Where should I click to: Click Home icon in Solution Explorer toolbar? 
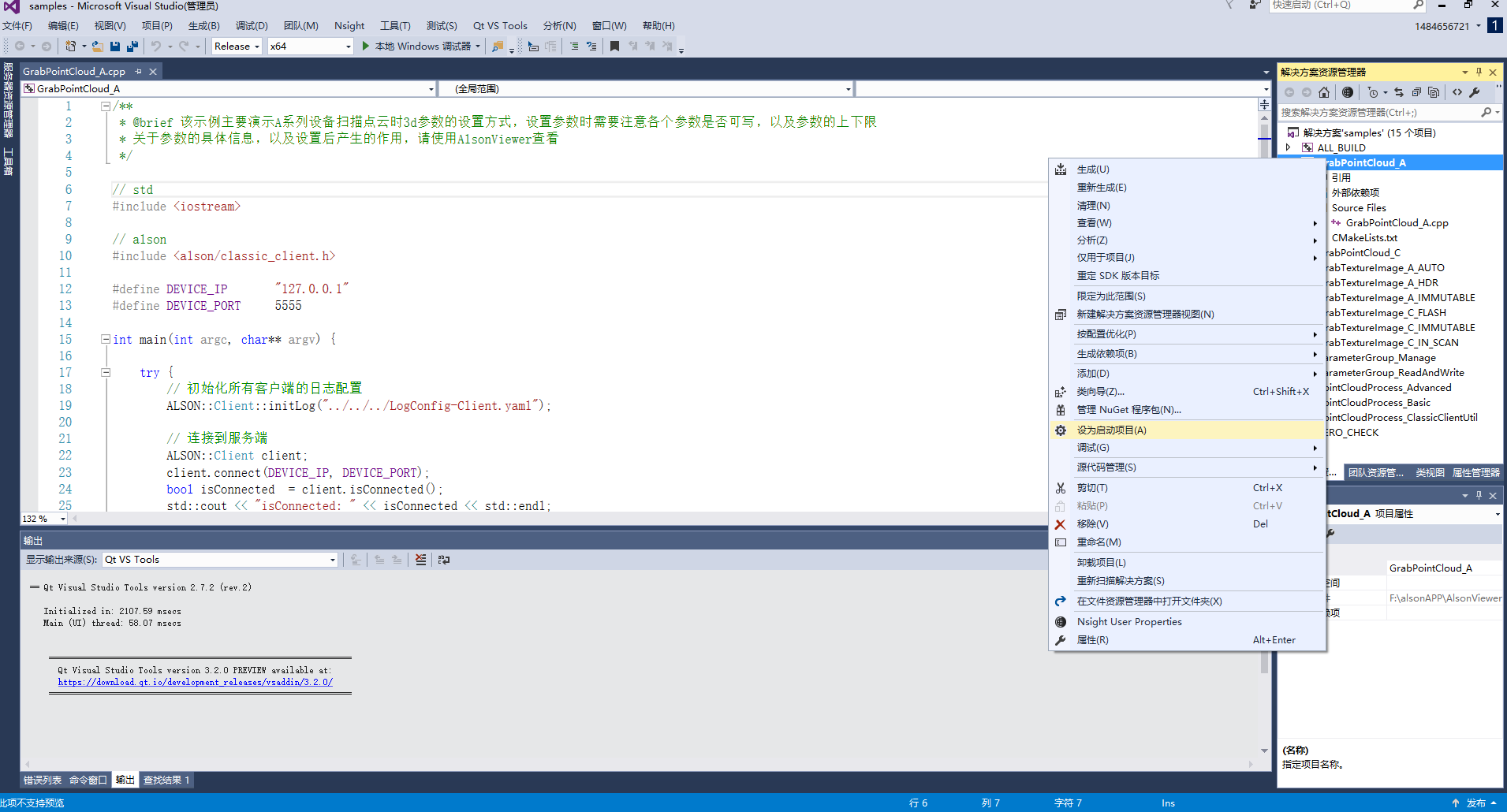point(1324,92)
